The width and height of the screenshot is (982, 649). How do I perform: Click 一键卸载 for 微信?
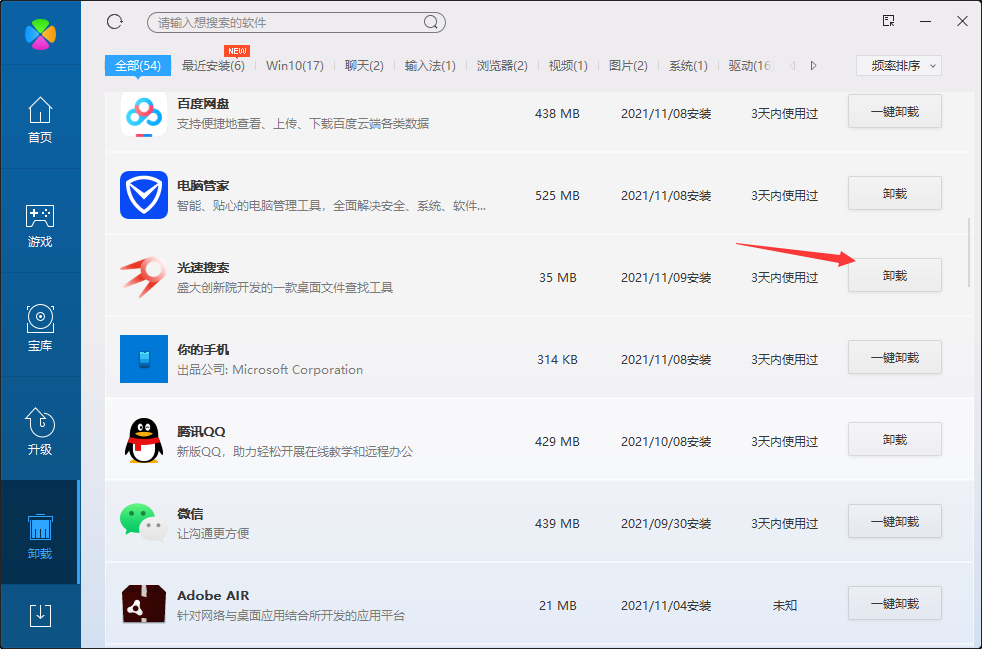click(x=895, y=522)
